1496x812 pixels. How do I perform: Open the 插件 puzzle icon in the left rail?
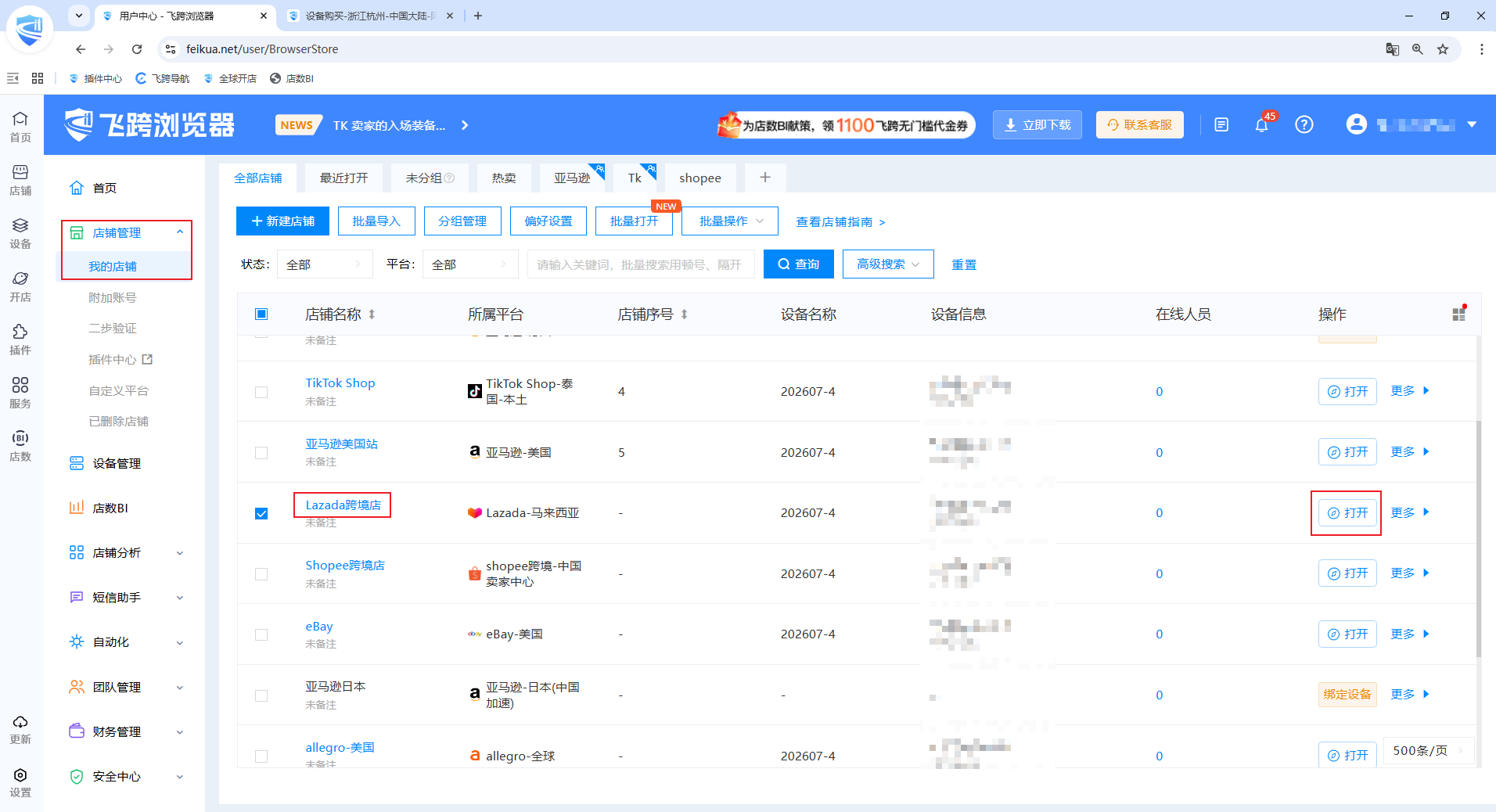(20, 339)
